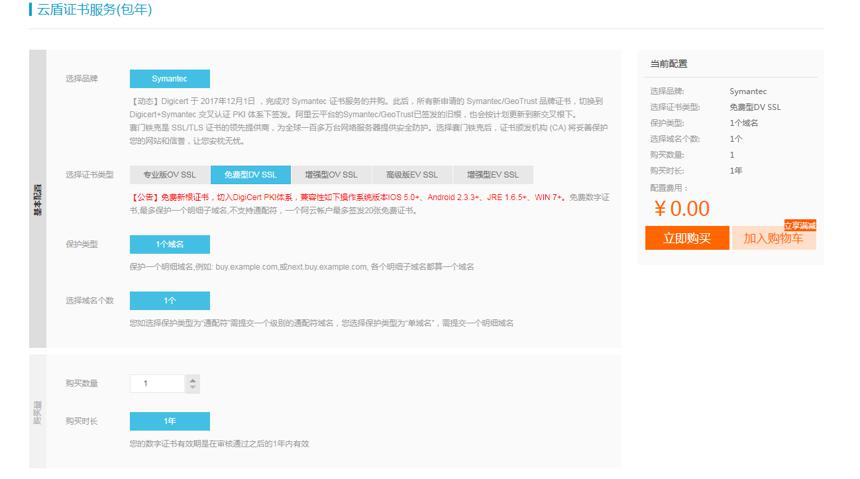The height and width of the screenshot is (479, 860).
Task: Pick the 高级版EV SSL certificate type
Action: pos(412,174)
